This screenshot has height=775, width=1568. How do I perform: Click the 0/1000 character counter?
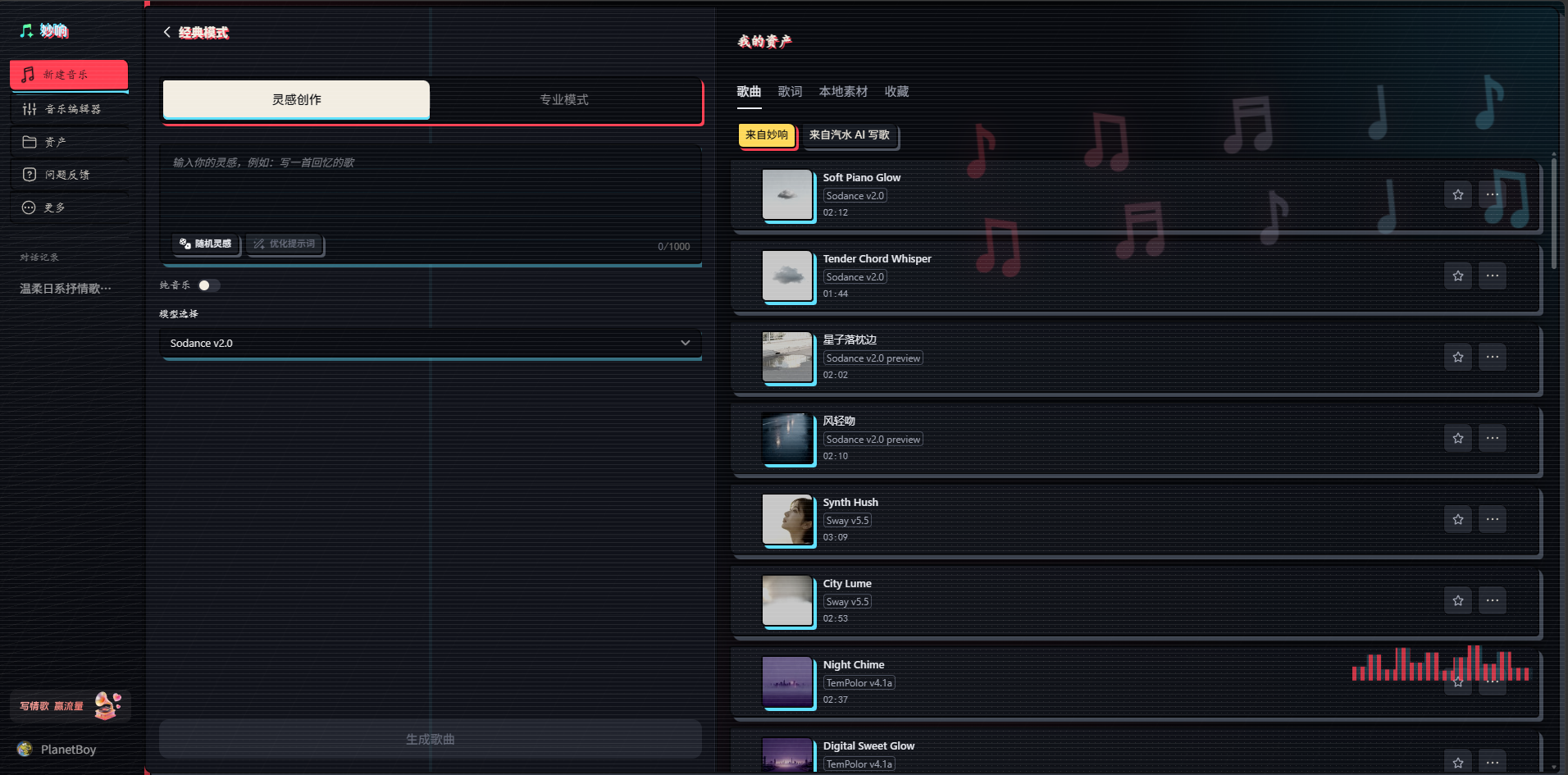point(673,247)
